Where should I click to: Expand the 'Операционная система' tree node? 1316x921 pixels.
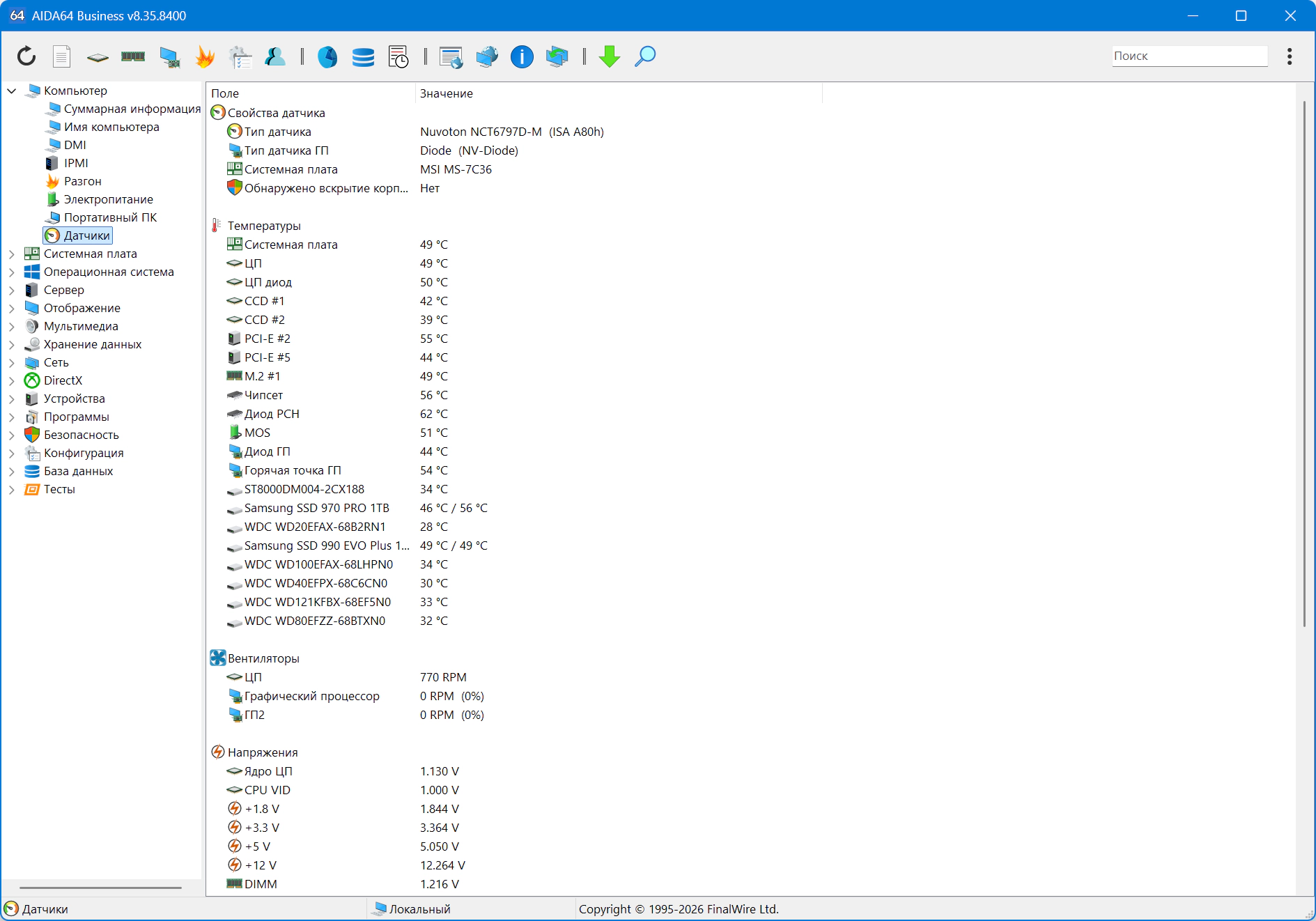(12, 272)
